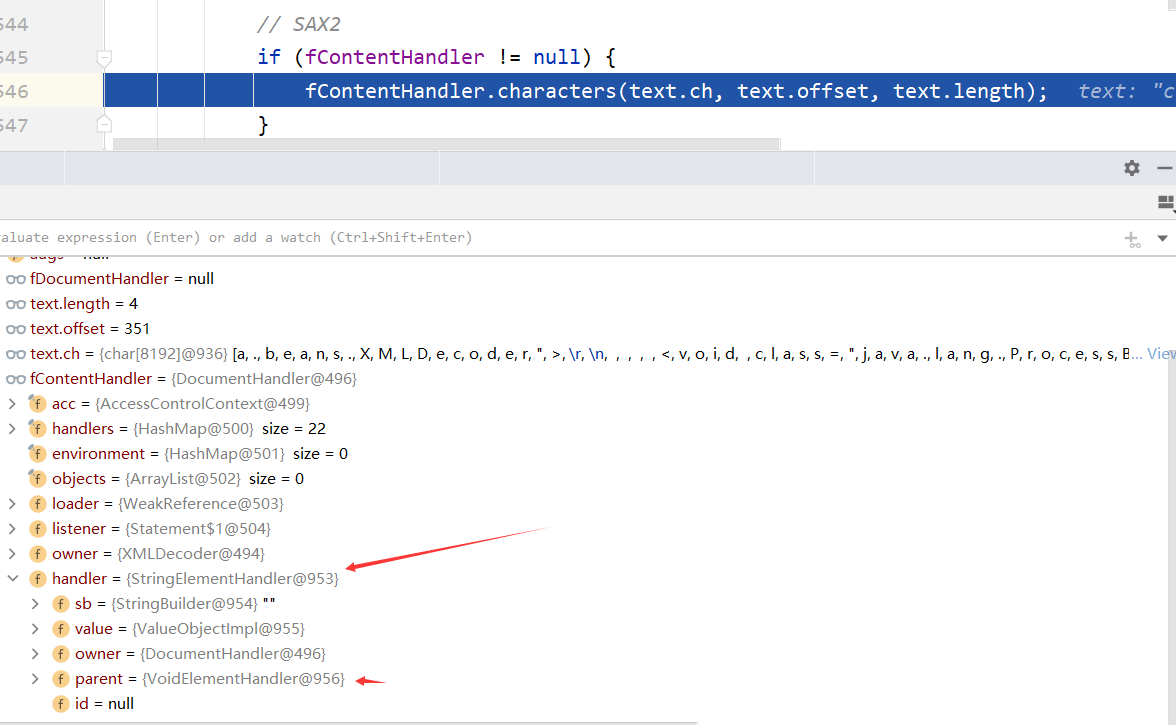Expand the acc AccessControlContext node
1176x725 pixels.
12,403
